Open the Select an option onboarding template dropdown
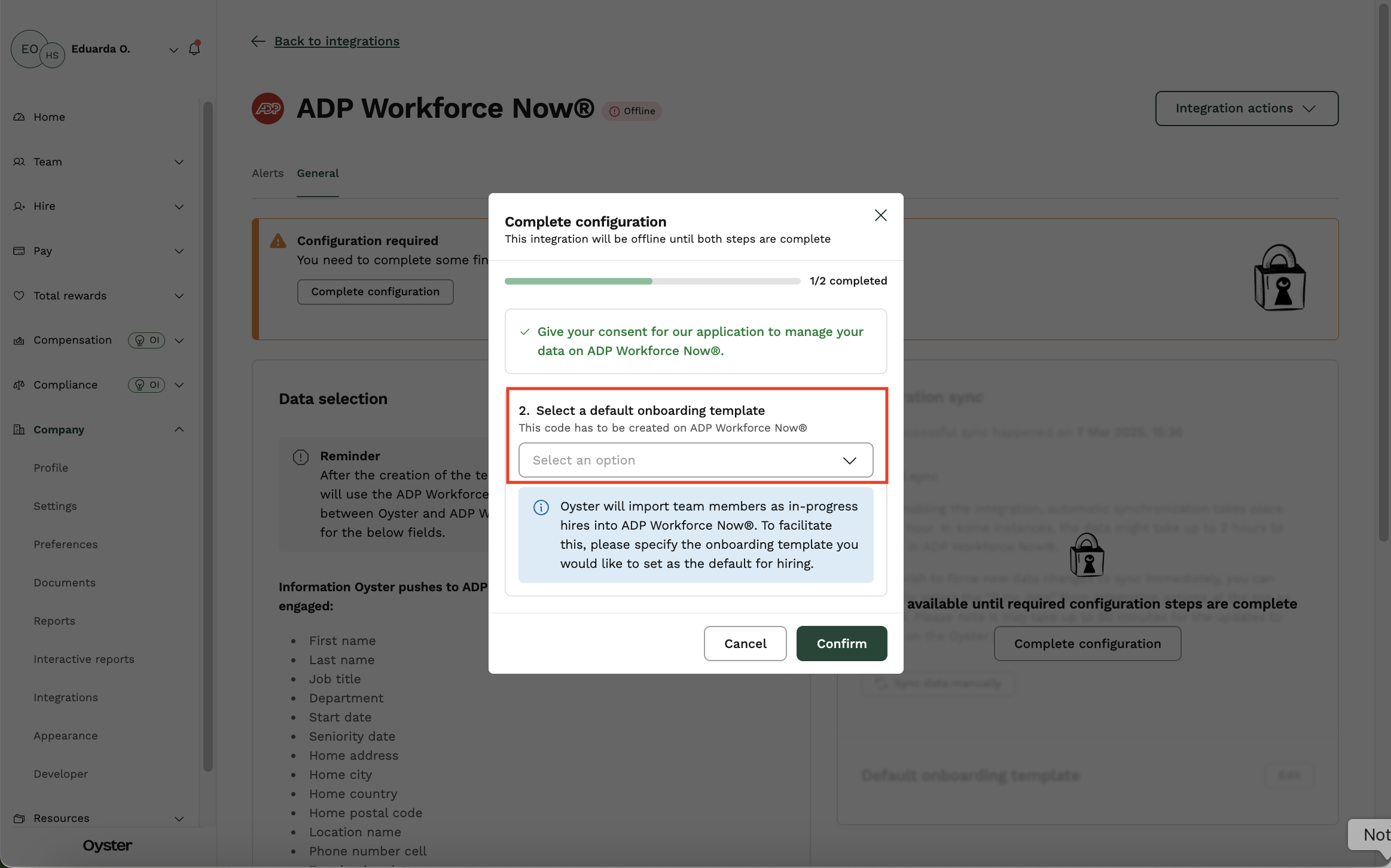Image resolution: width=1391 pixels, height=868 pixels. coord(695,460)
